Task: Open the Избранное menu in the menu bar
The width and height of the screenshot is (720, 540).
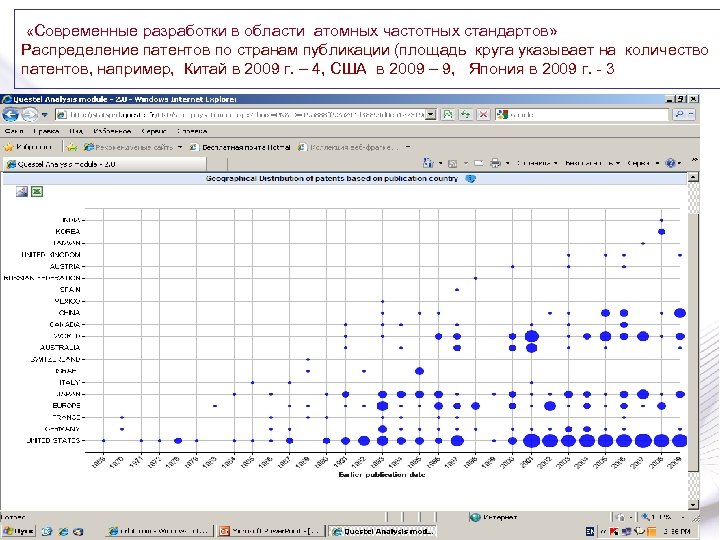Action: pos(112,131)
